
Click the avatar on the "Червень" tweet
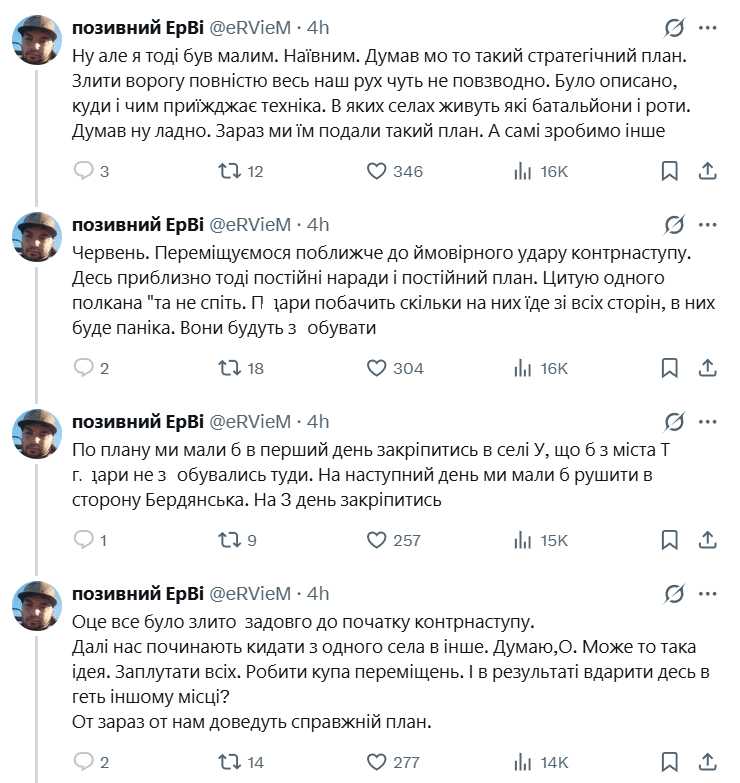38,238
